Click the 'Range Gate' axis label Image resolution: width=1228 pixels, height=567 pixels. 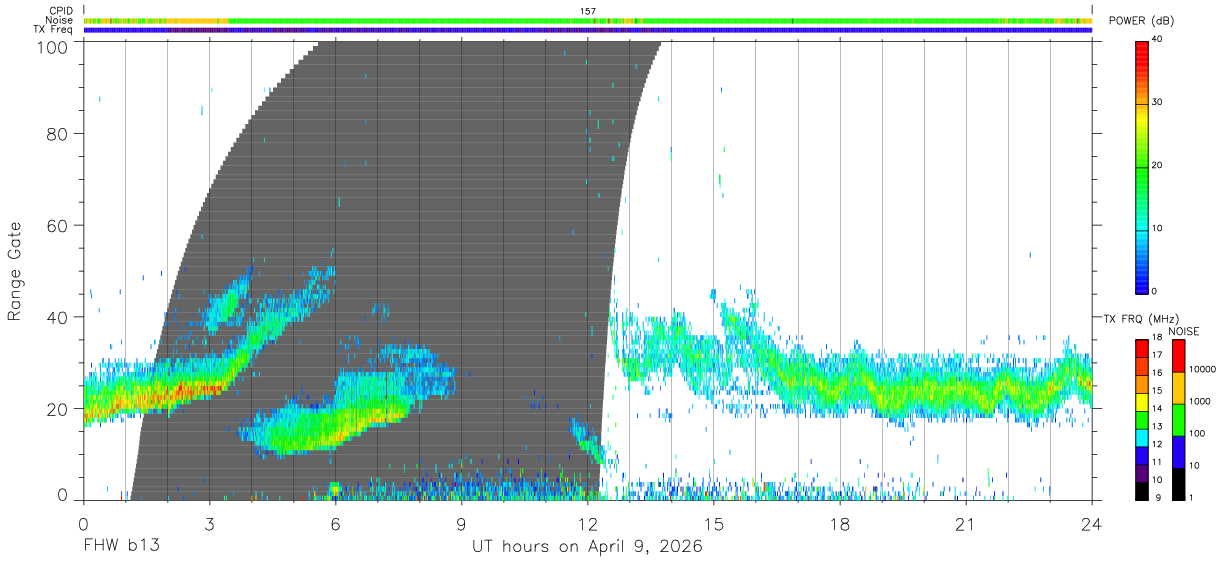pos(15,270)
